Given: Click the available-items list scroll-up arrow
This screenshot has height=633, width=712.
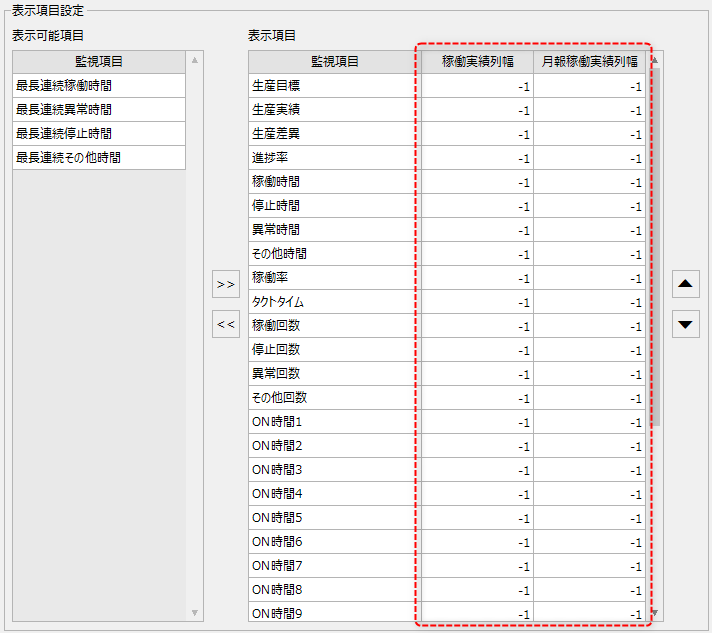Looking at the screenshot, I should click(x=195, y=60).
